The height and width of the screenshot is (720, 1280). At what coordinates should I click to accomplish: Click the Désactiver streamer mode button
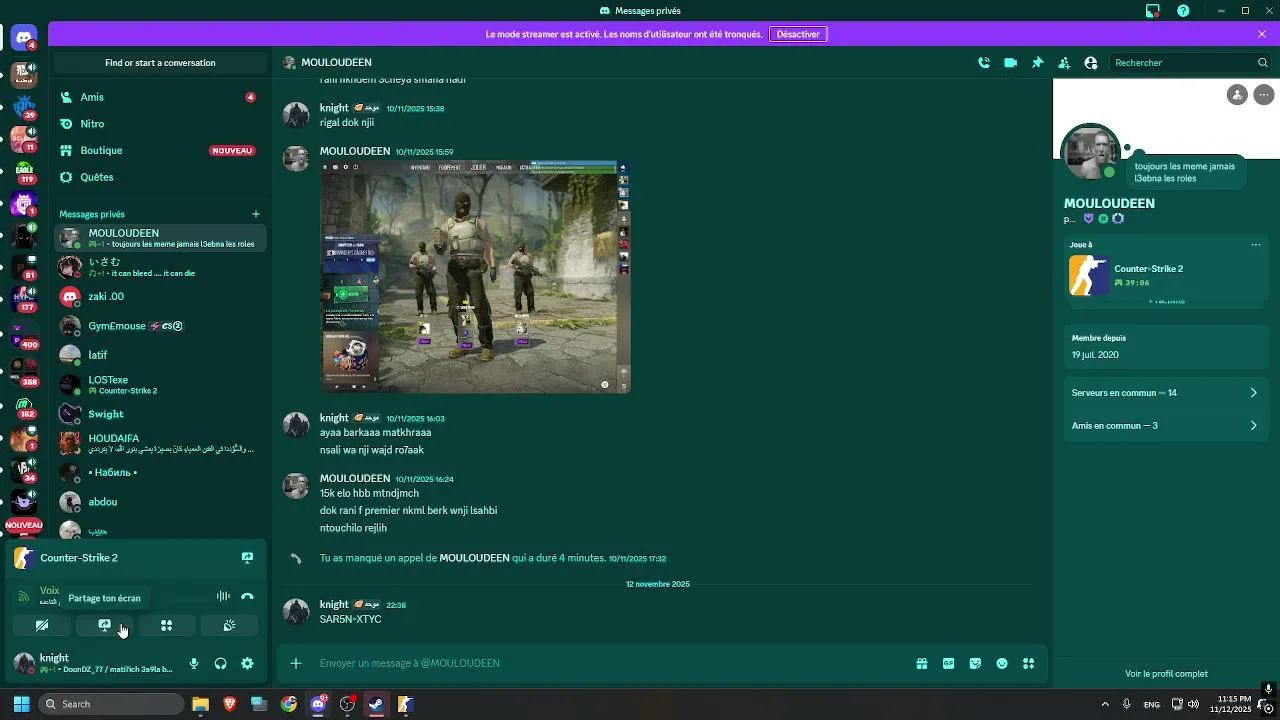(x=798, y=34)
